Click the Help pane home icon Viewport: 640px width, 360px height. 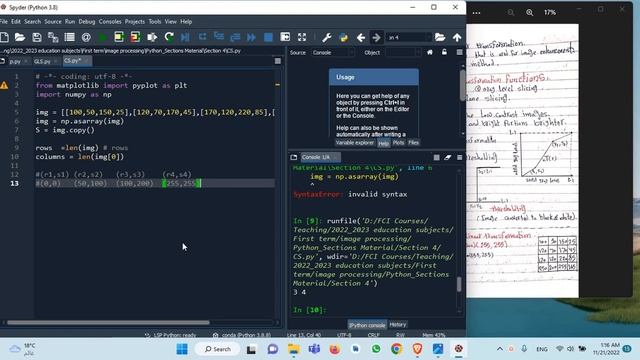430,52
